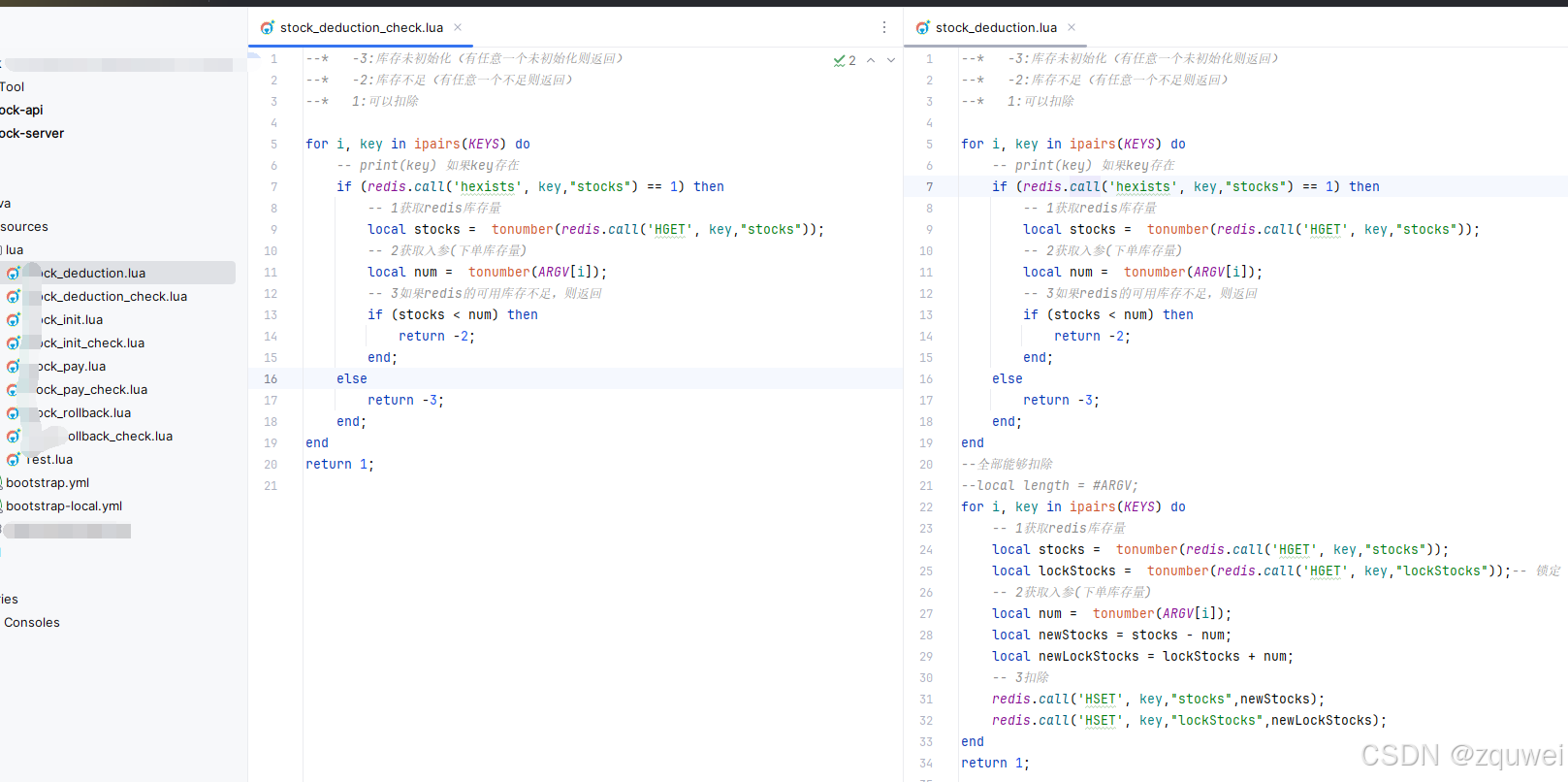Click 'return 1;' on line 34 right editor

click(995, 764)
